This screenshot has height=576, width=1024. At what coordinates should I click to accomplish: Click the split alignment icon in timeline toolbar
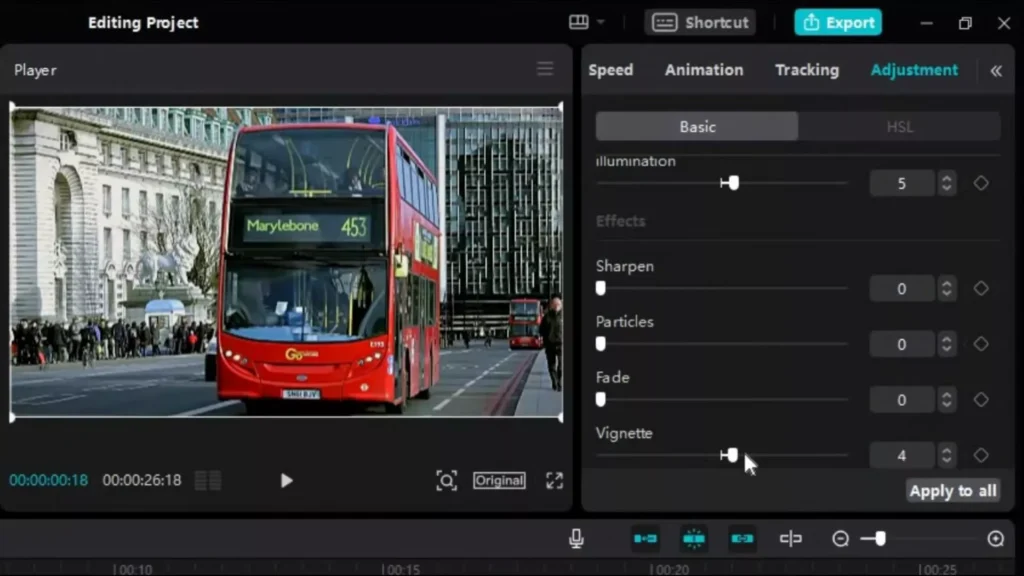[790, 539]
